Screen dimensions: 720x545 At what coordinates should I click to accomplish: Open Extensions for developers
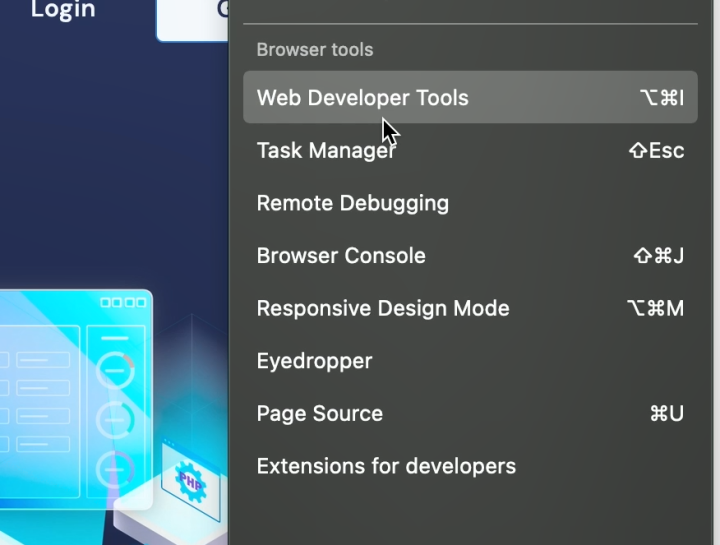point(386,466)
